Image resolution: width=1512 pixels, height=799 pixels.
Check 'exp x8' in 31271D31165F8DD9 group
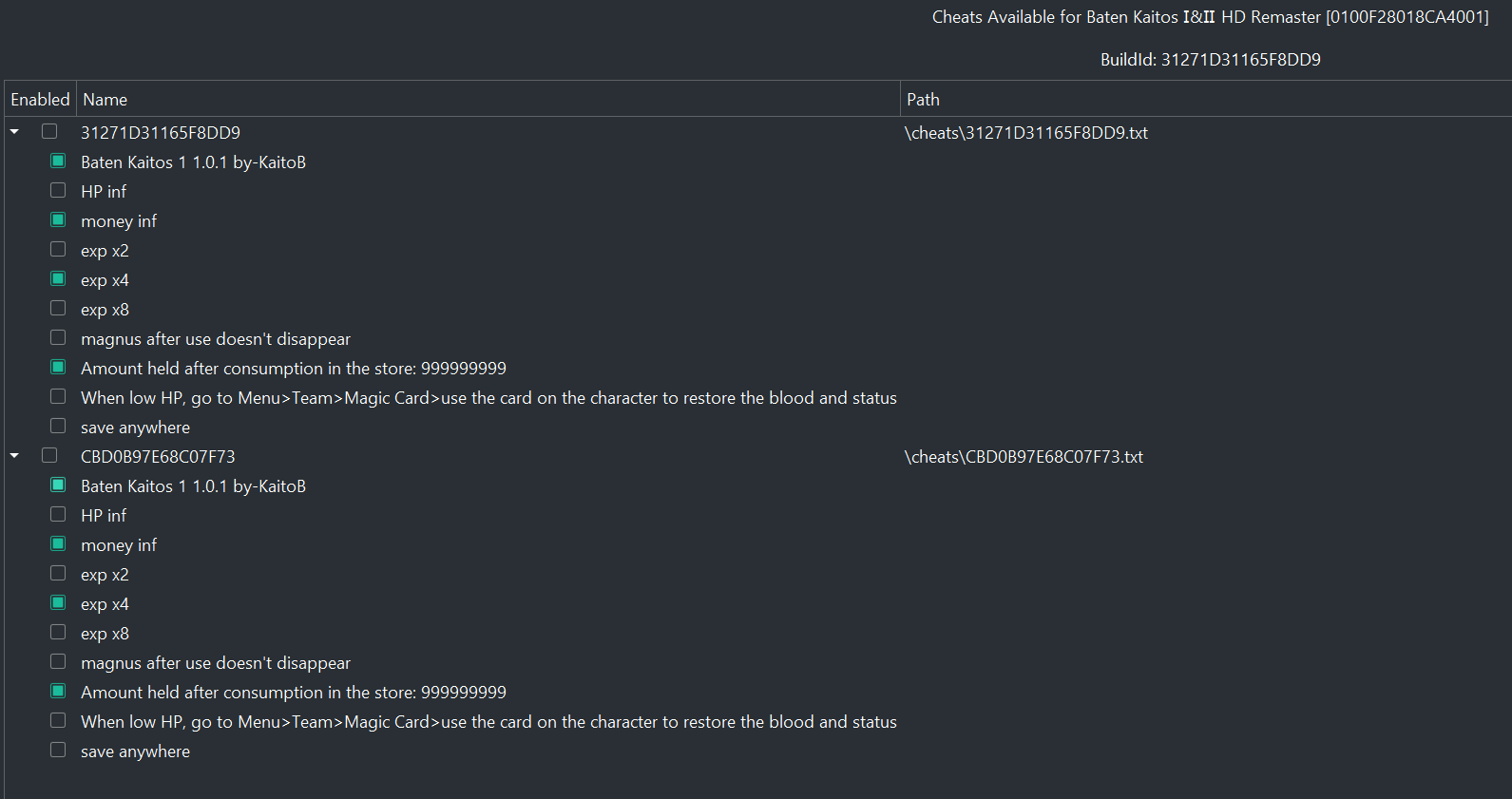58,309
